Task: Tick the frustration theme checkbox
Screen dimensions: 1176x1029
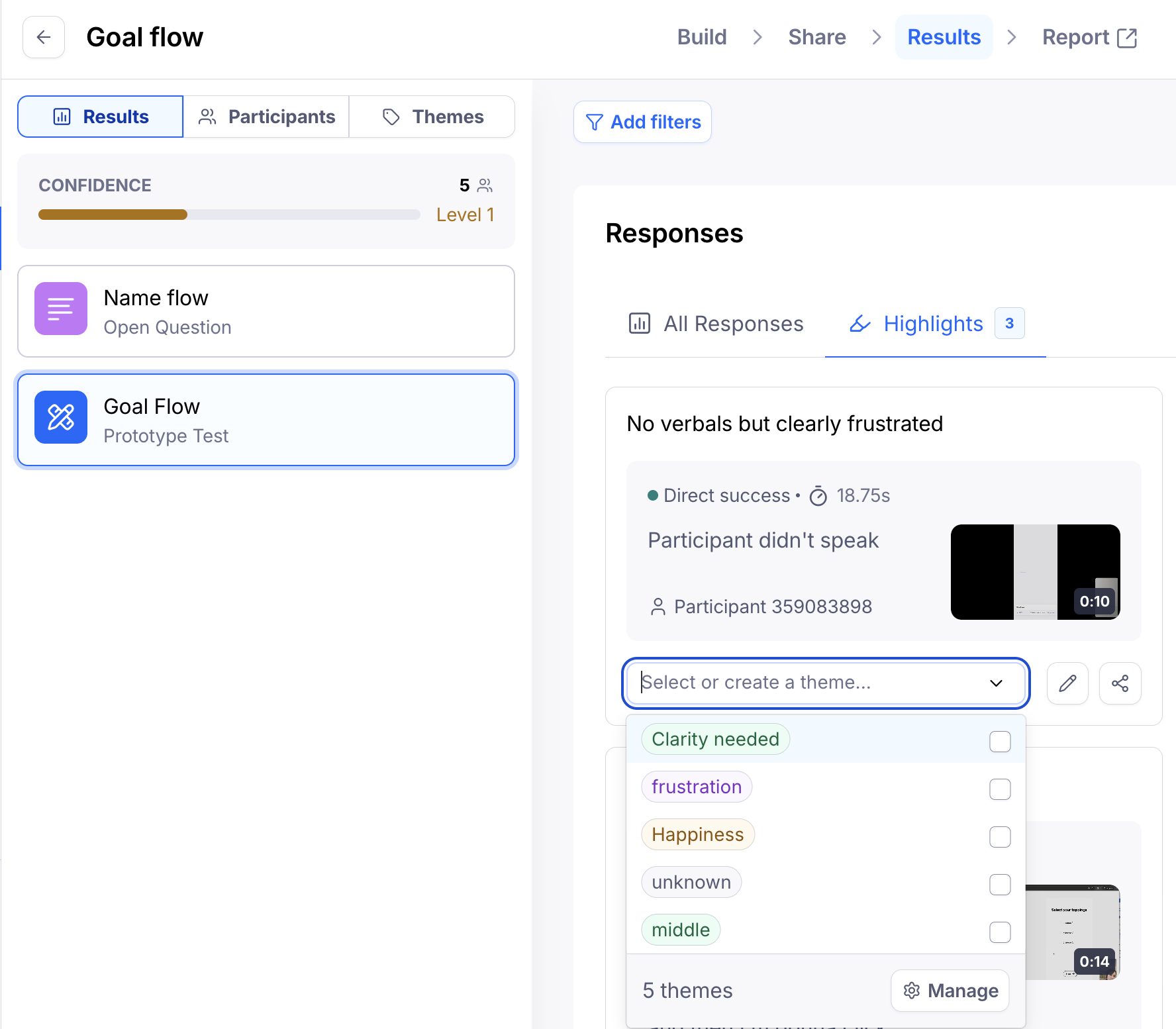Action: coord(999,789)
